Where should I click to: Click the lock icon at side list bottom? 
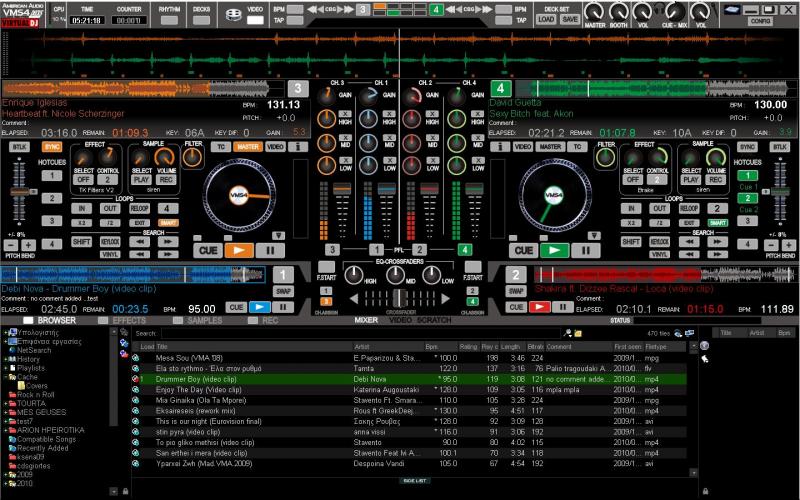tap(705, 491)
